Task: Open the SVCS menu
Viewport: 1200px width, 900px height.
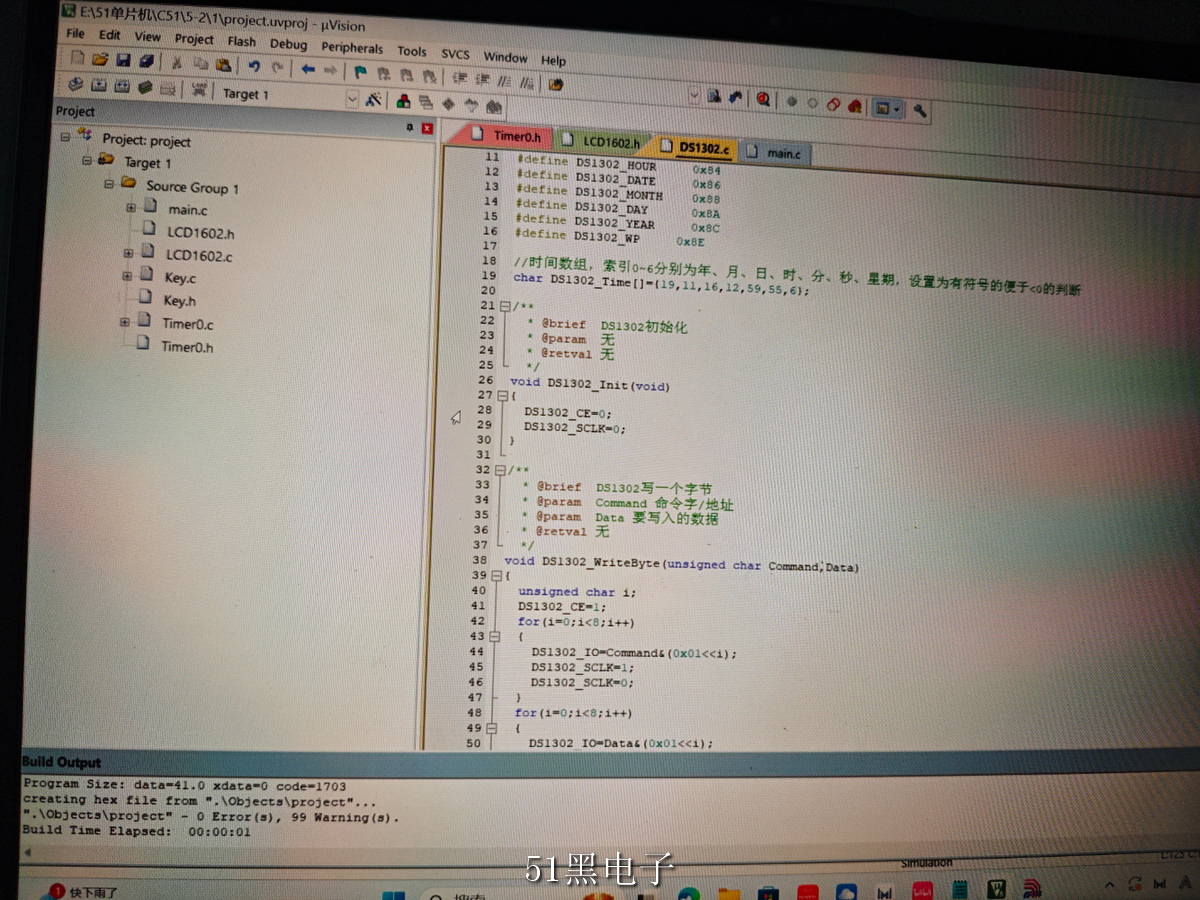Action: (x=455, y=54)
